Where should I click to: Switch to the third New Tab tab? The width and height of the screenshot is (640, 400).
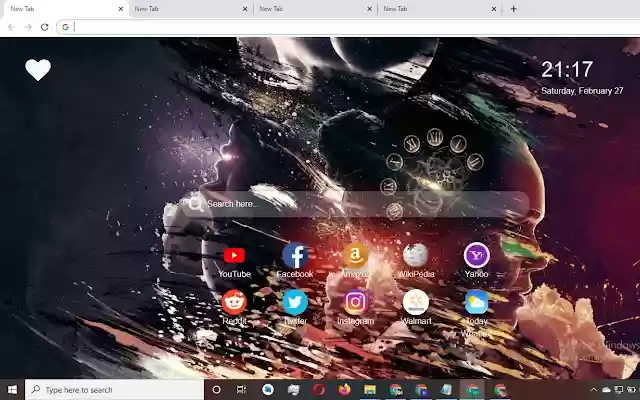tap(315, 9)
